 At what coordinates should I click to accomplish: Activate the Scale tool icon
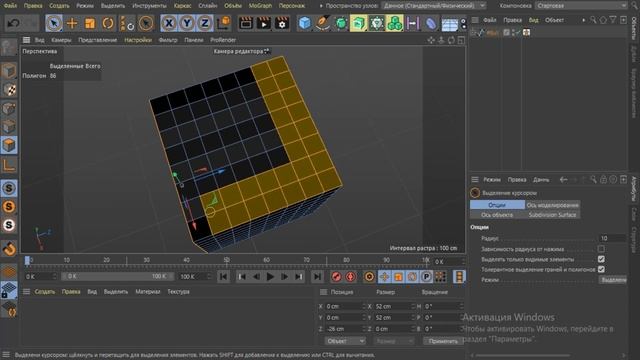(90, 23)
